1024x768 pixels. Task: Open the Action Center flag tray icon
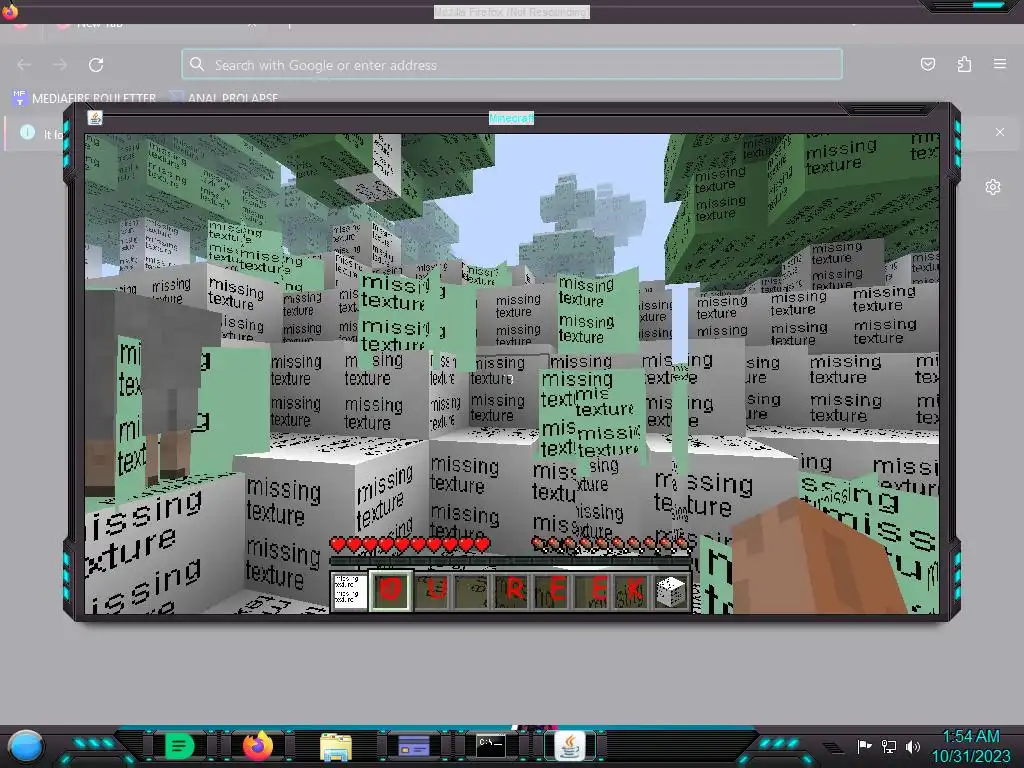point(865,746)
